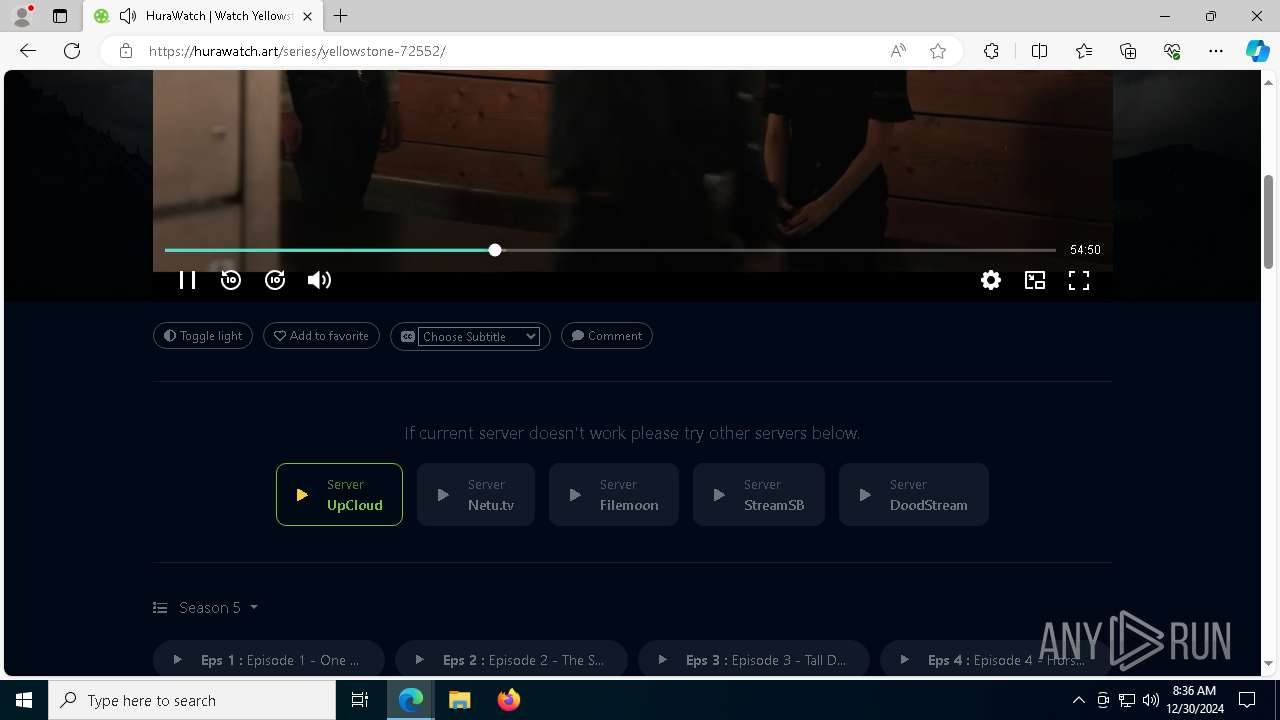Rewind video 10 seconds
Viewport: 1280px width, 720px height.
(x=231, y=280)
